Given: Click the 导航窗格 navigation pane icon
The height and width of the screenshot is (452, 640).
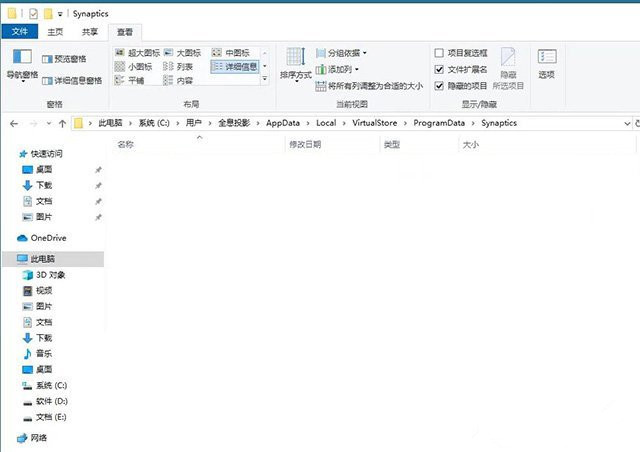Looking at the screenshot, I should tap(22, 65).
